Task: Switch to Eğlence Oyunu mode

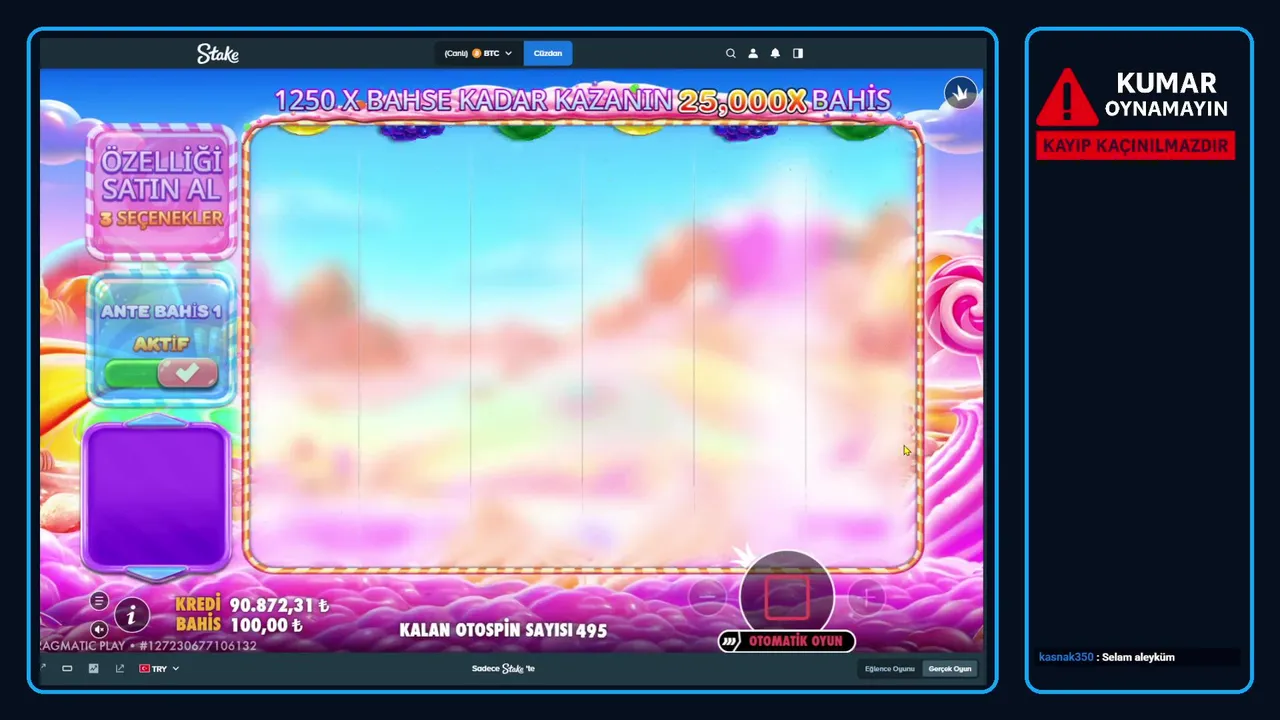Action: [890, 668]
